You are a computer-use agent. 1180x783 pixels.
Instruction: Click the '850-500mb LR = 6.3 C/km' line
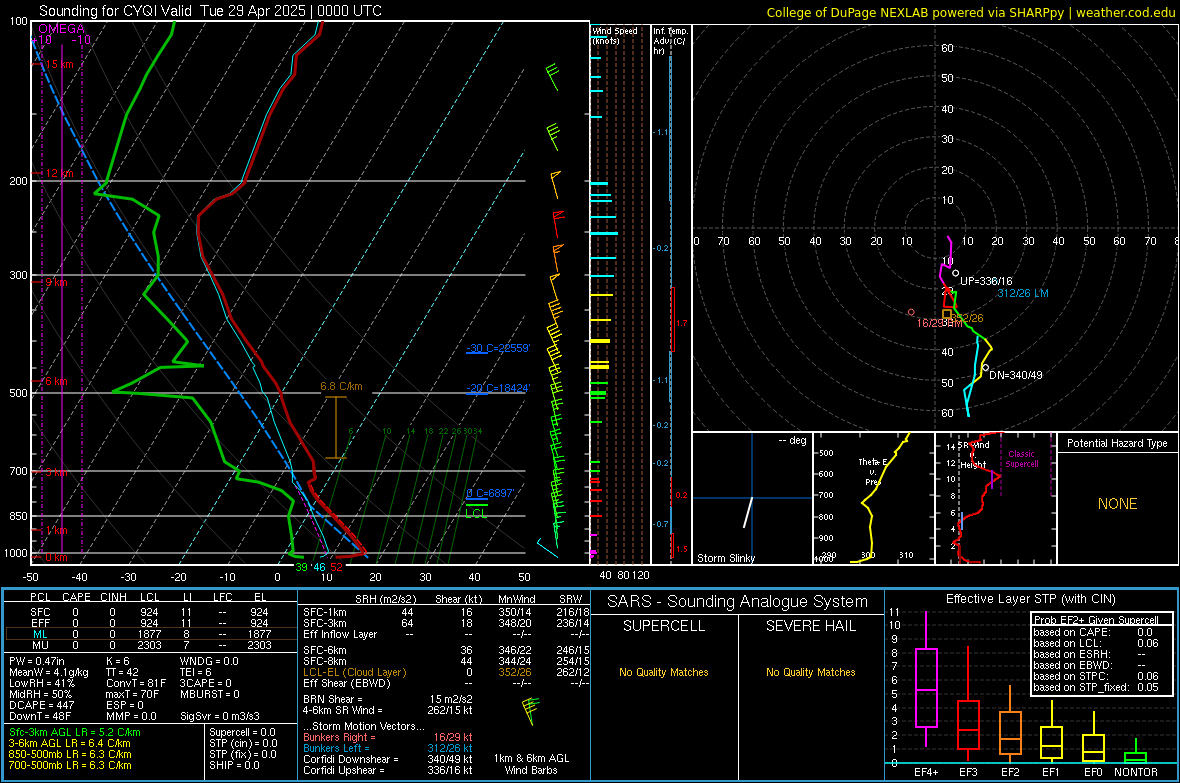(x=70, y=754)
